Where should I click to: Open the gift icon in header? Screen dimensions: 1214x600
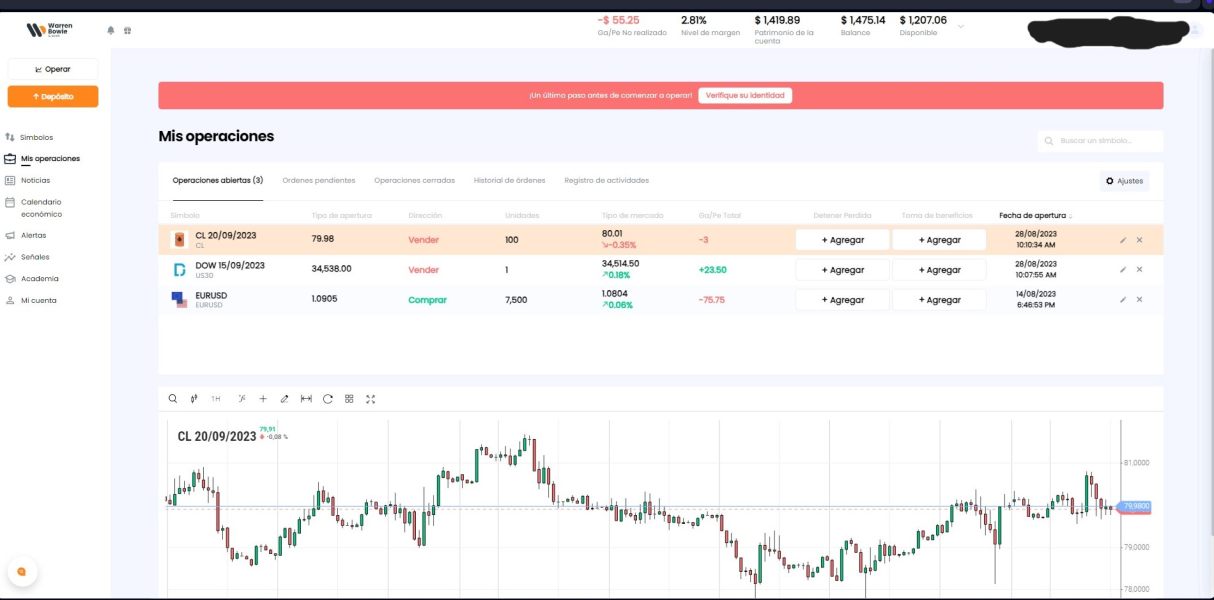pos(127,30)
